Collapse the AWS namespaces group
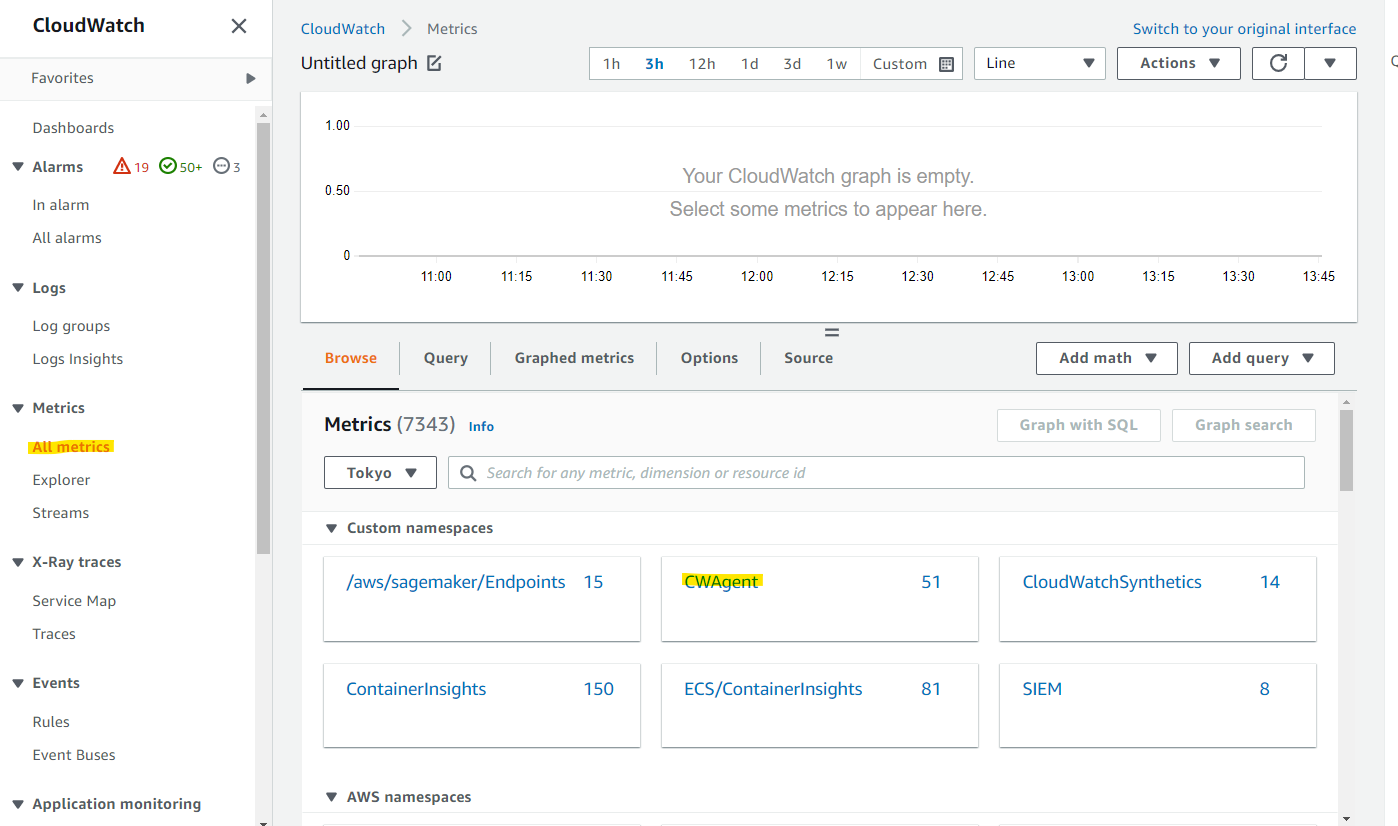 click(332, 797)
